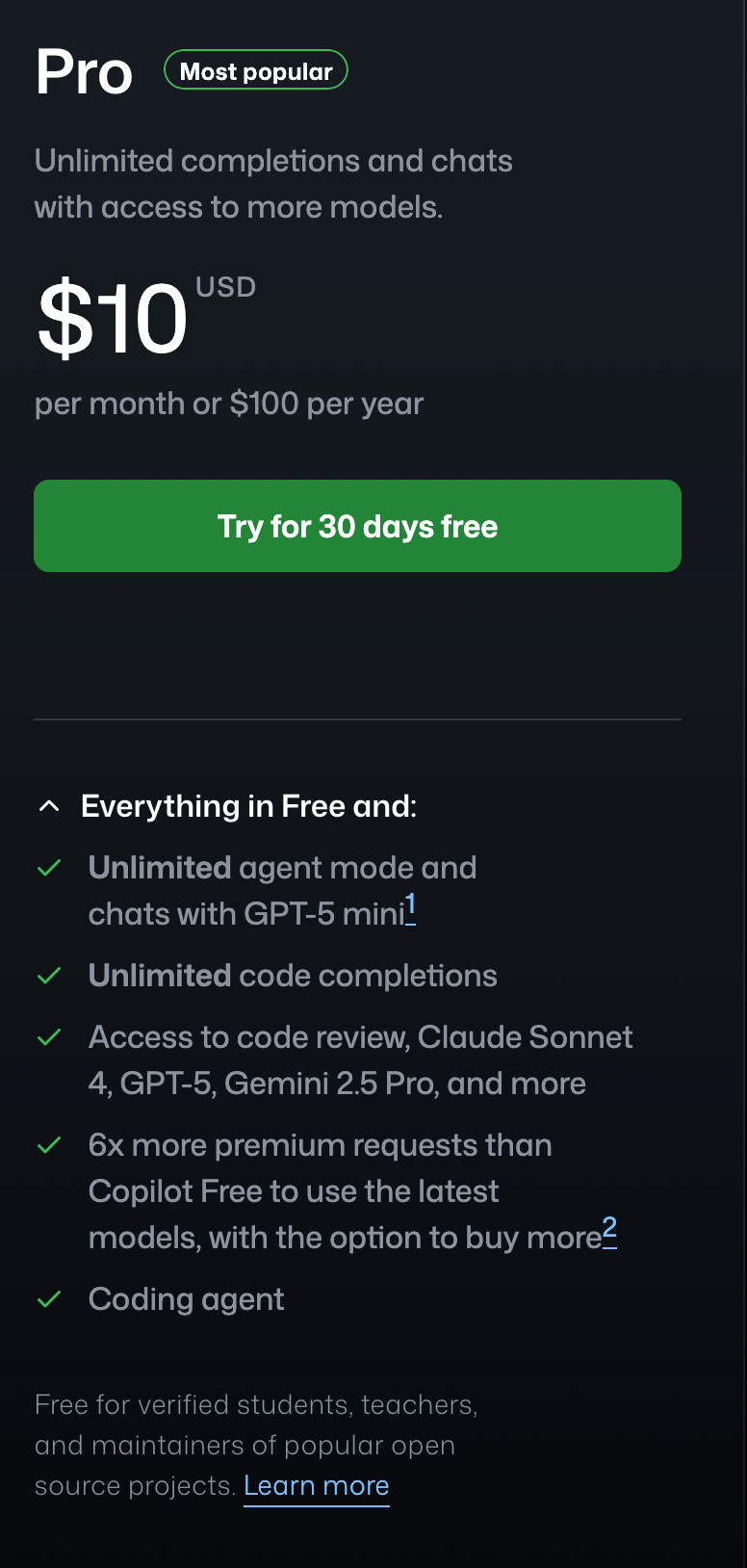Click the Unlimited code completions feature text

point(293,976)
